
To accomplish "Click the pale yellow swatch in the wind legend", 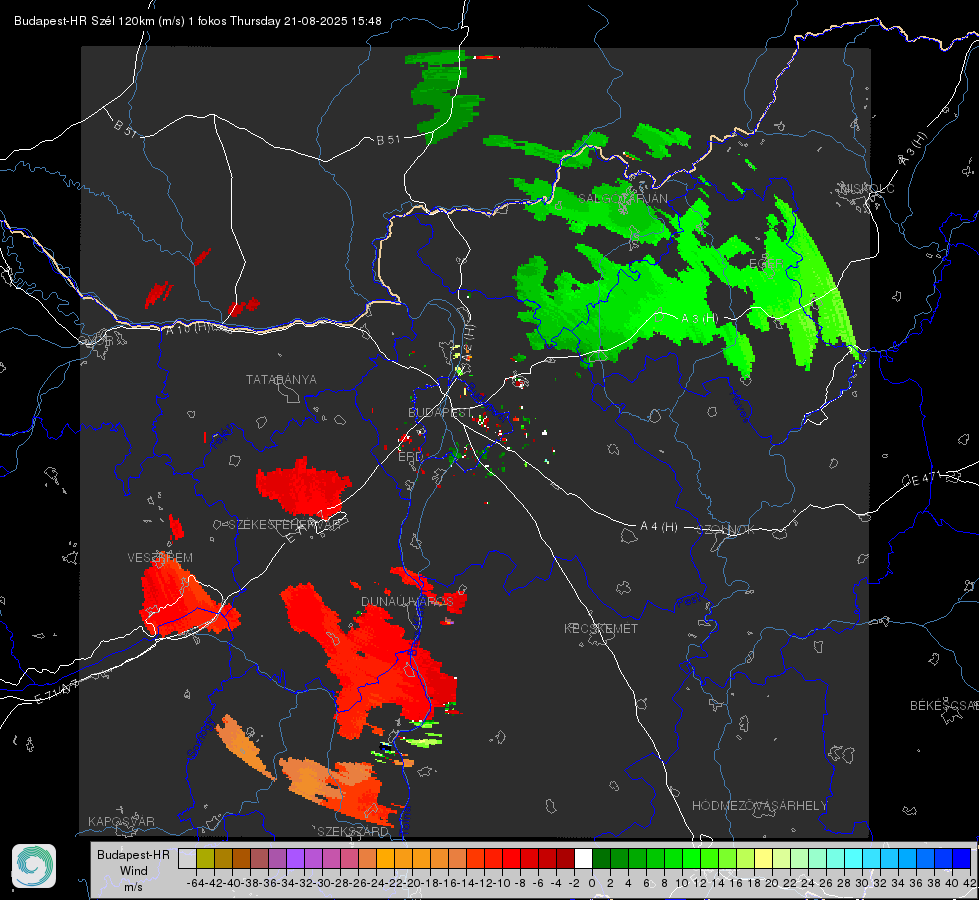I will point(764,858).
